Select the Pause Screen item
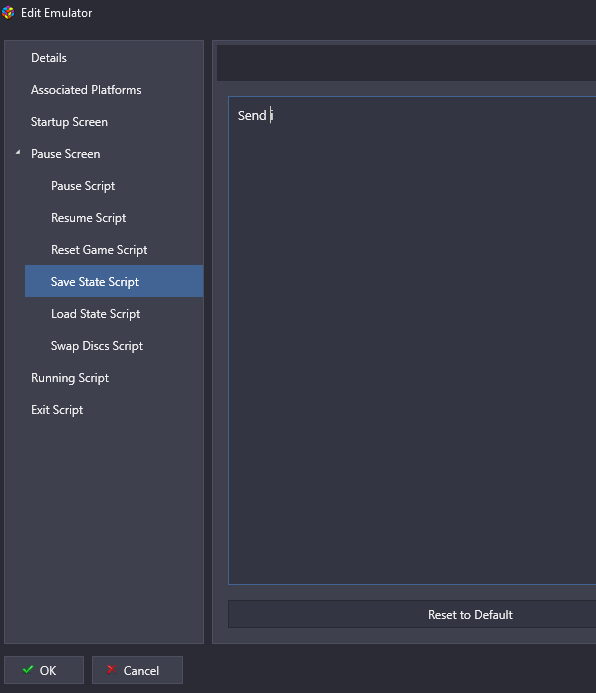Screen dimensions: 596x693 [65, 154]
